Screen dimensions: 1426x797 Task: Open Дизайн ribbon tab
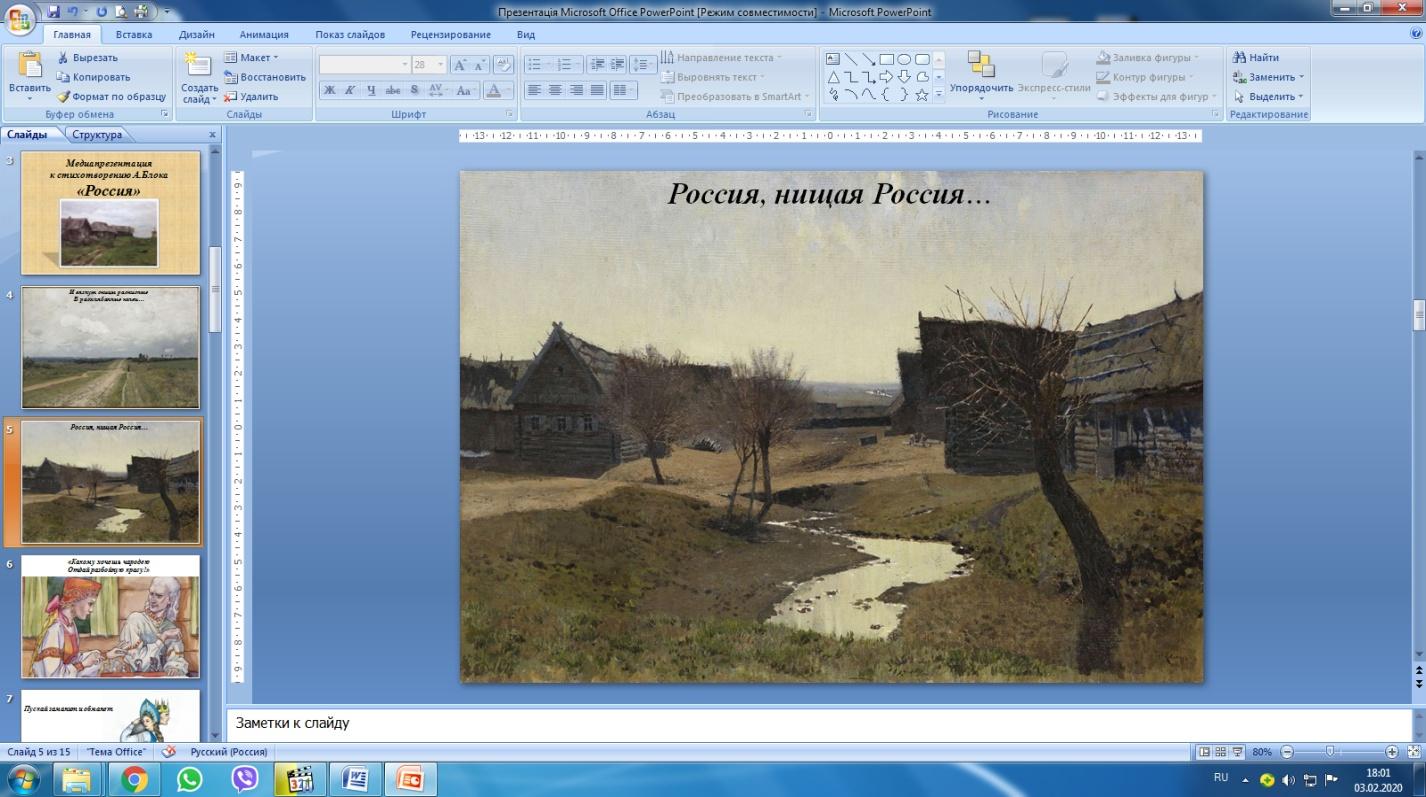[x=197, y=34]
